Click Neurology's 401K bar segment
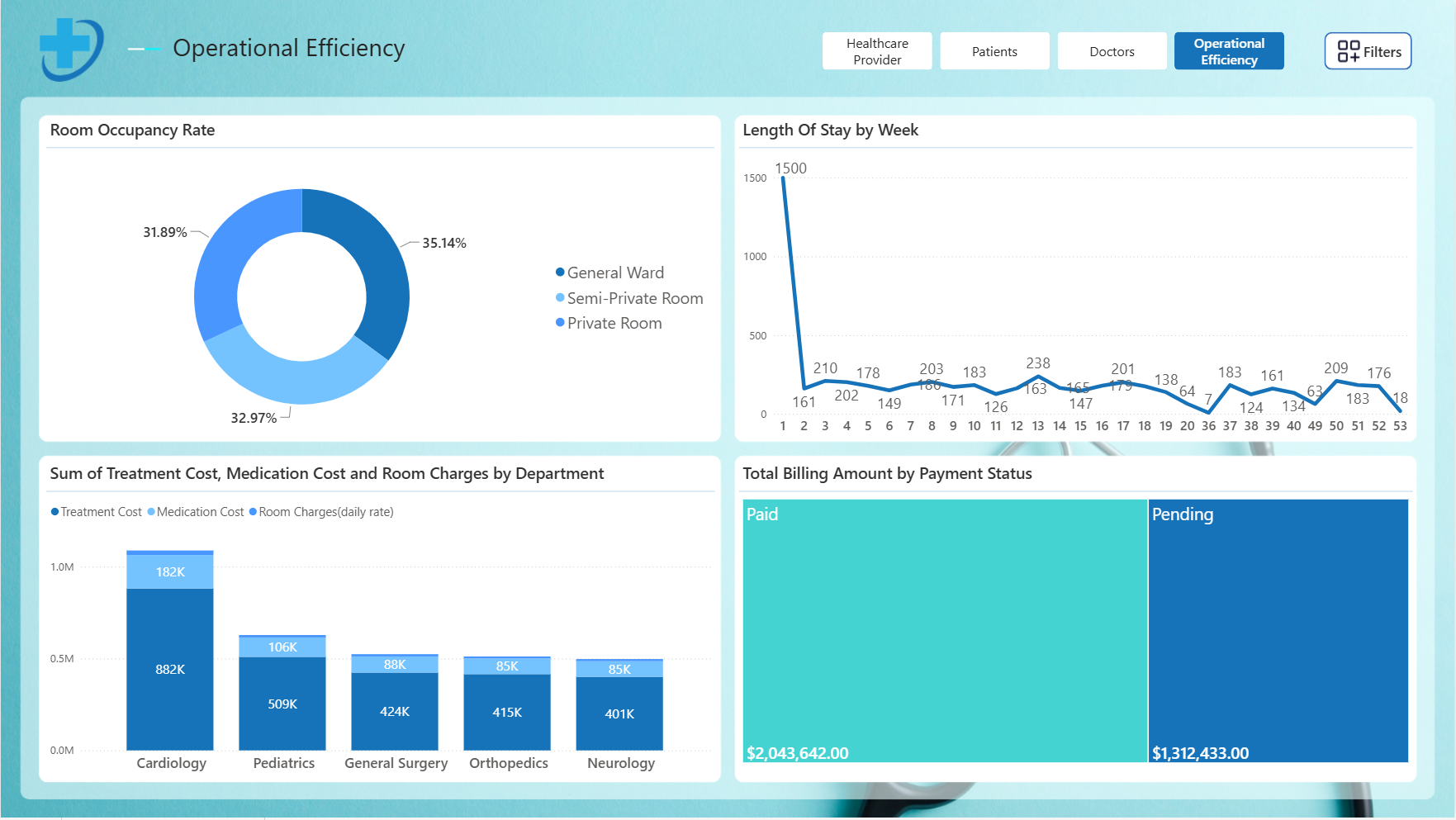 coord(619,713)
